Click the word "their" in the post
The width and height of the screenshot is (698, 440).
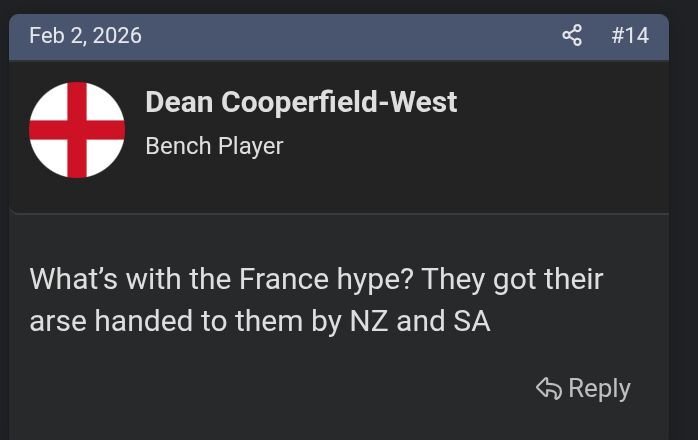[x=572, y=278]
